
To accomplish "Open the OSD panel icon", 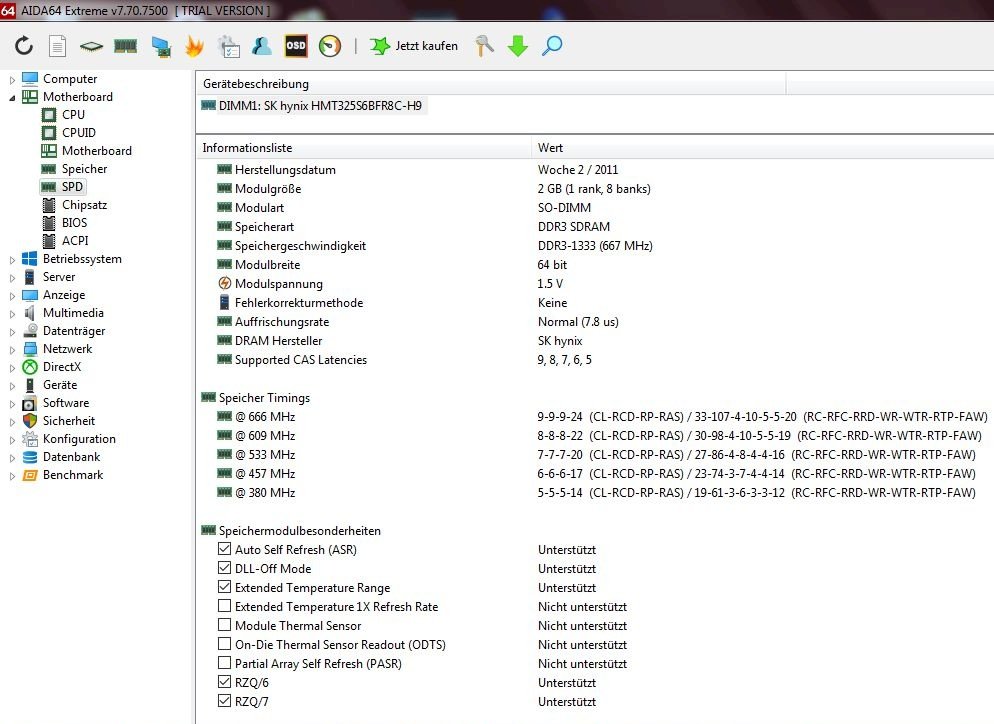I will [x=296, y=46].
